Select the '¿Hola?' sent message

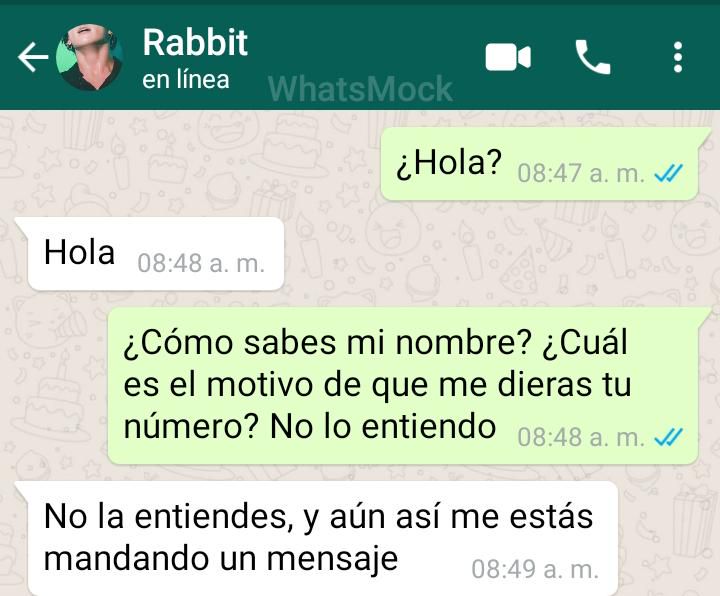click(x=540, y=164)
